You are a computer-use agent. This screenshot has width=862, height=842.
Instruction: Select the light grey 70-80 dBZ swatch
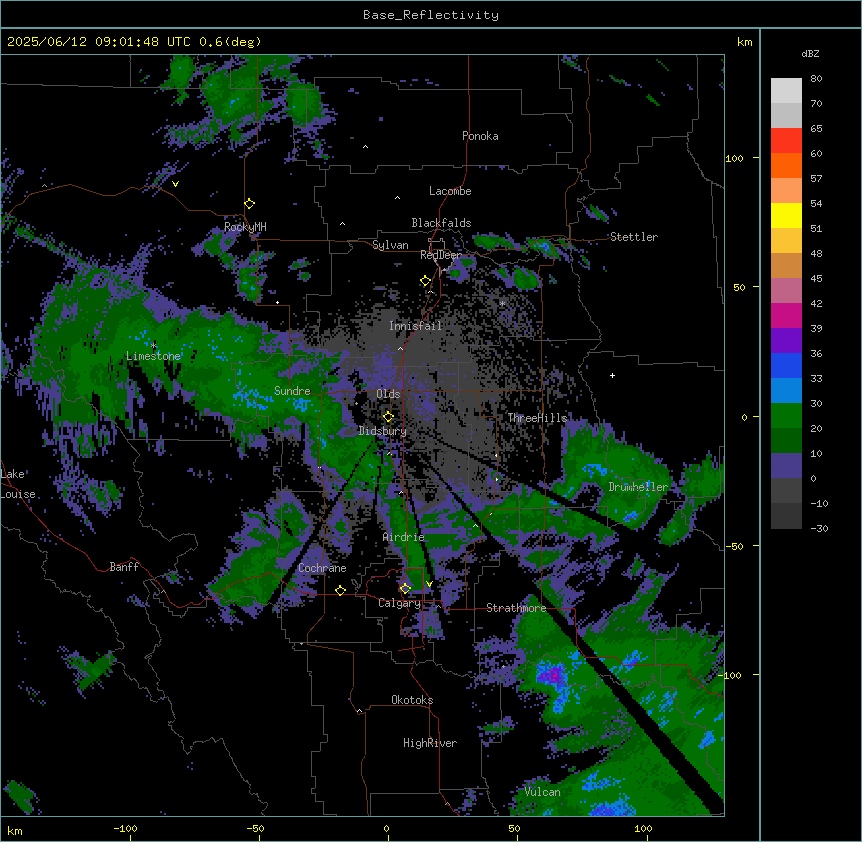[x=786, y=91]
